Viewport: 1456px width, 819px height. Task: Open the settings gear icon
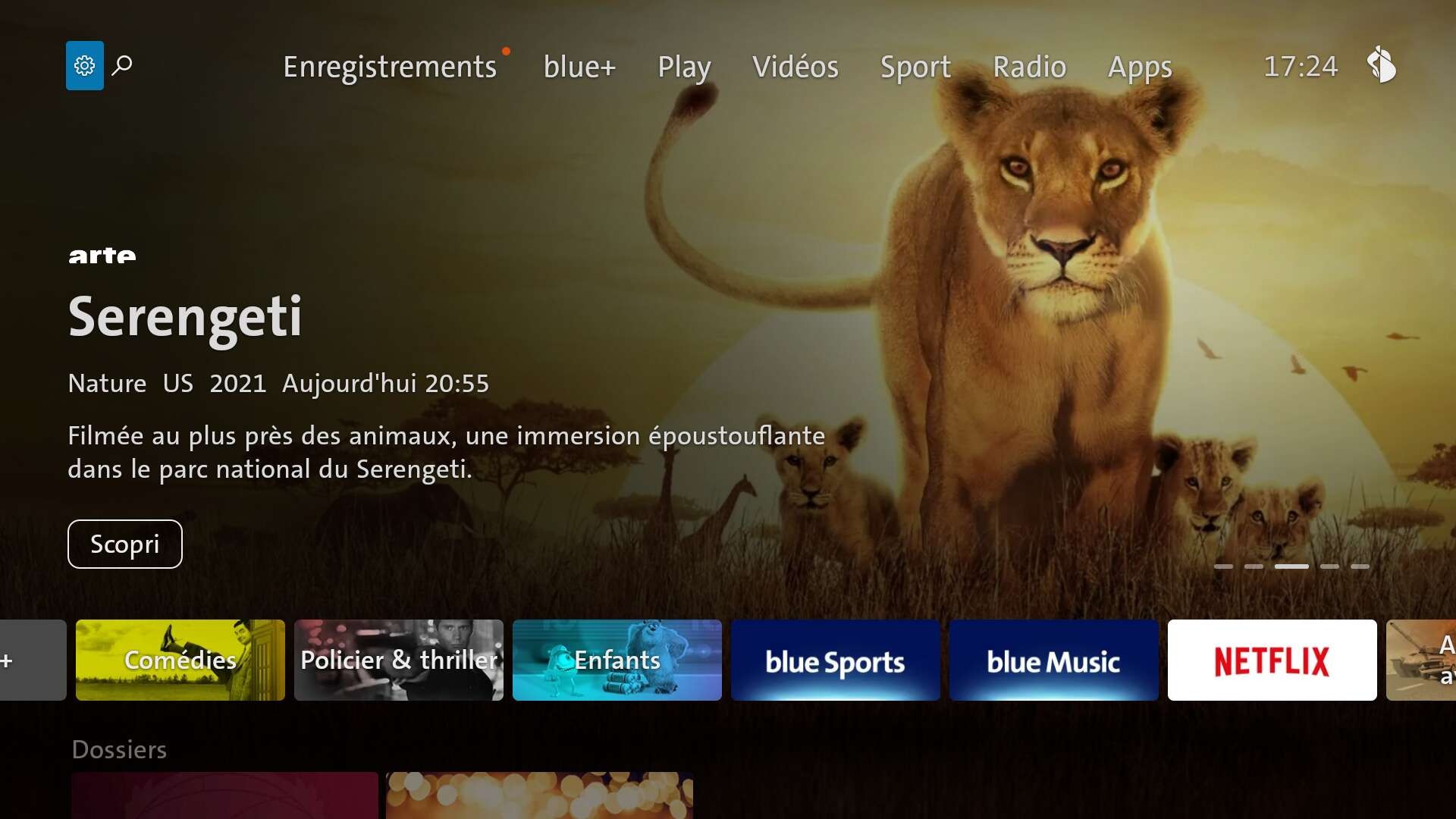84,66
